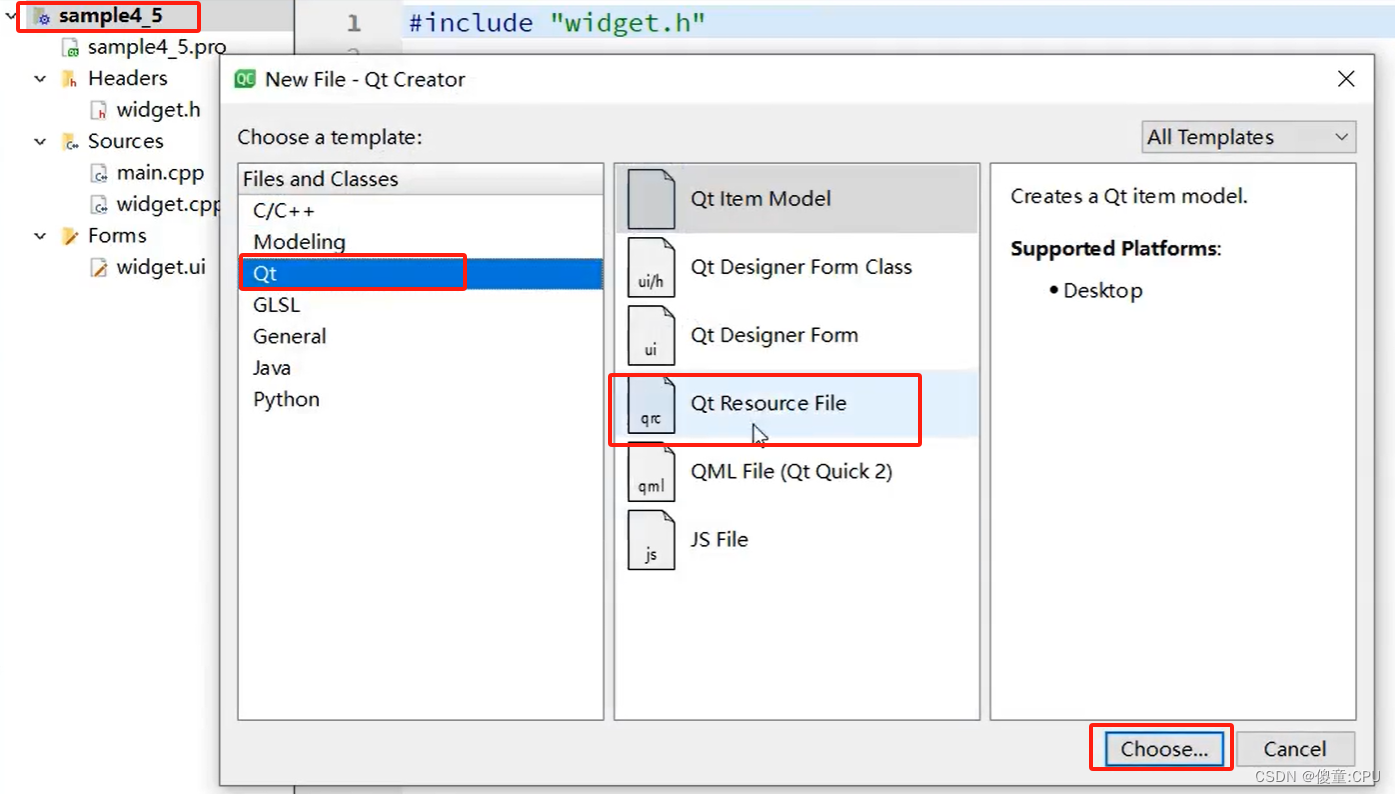Click line number 1 in editor
1395x794 pixels.
coord(353,22)
